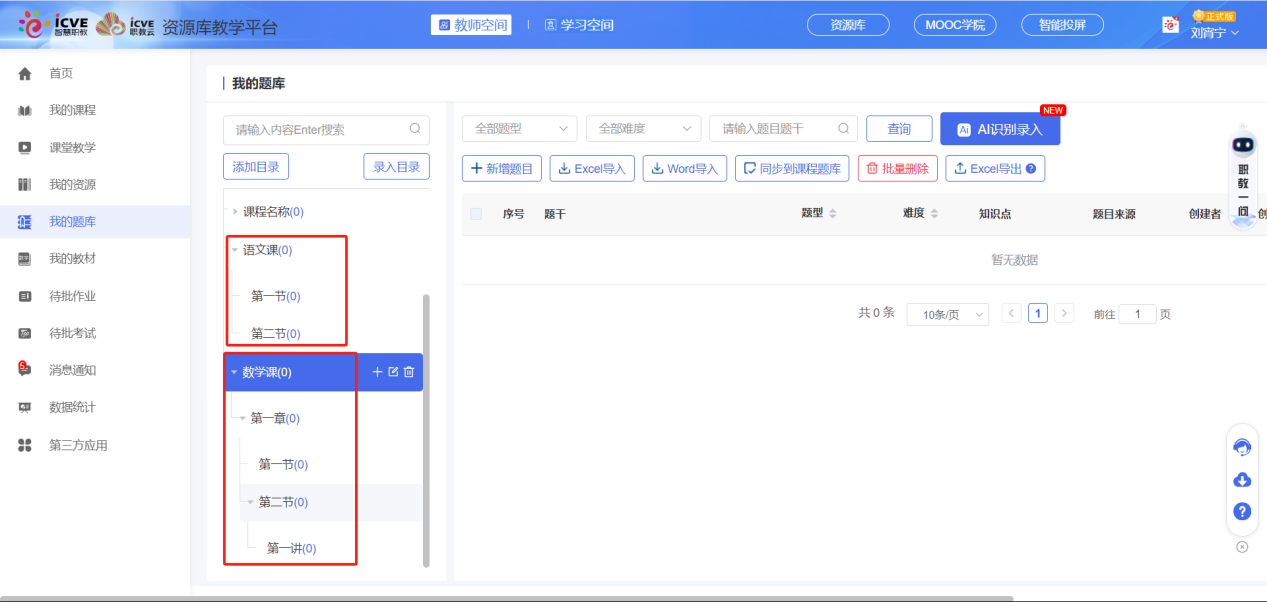Click the plus icon beside 数学课 node
1267x602 pixels.
coord(377,372)
